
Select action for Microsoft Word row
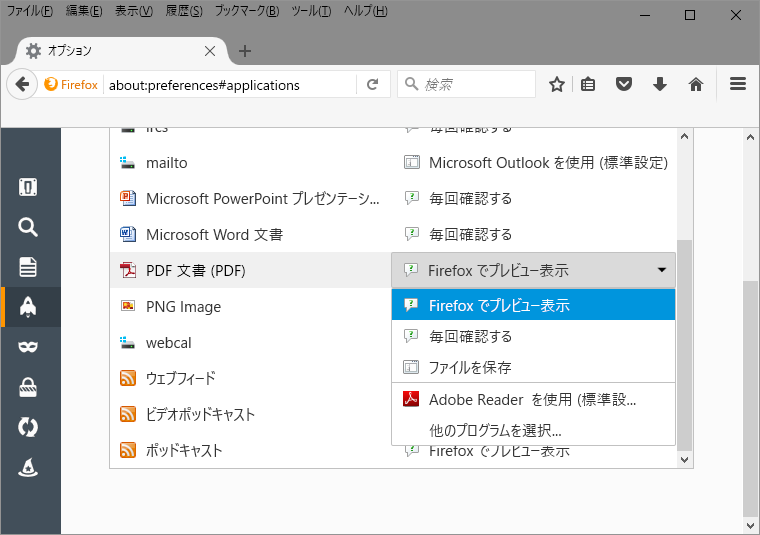click(x=458, y=234)
